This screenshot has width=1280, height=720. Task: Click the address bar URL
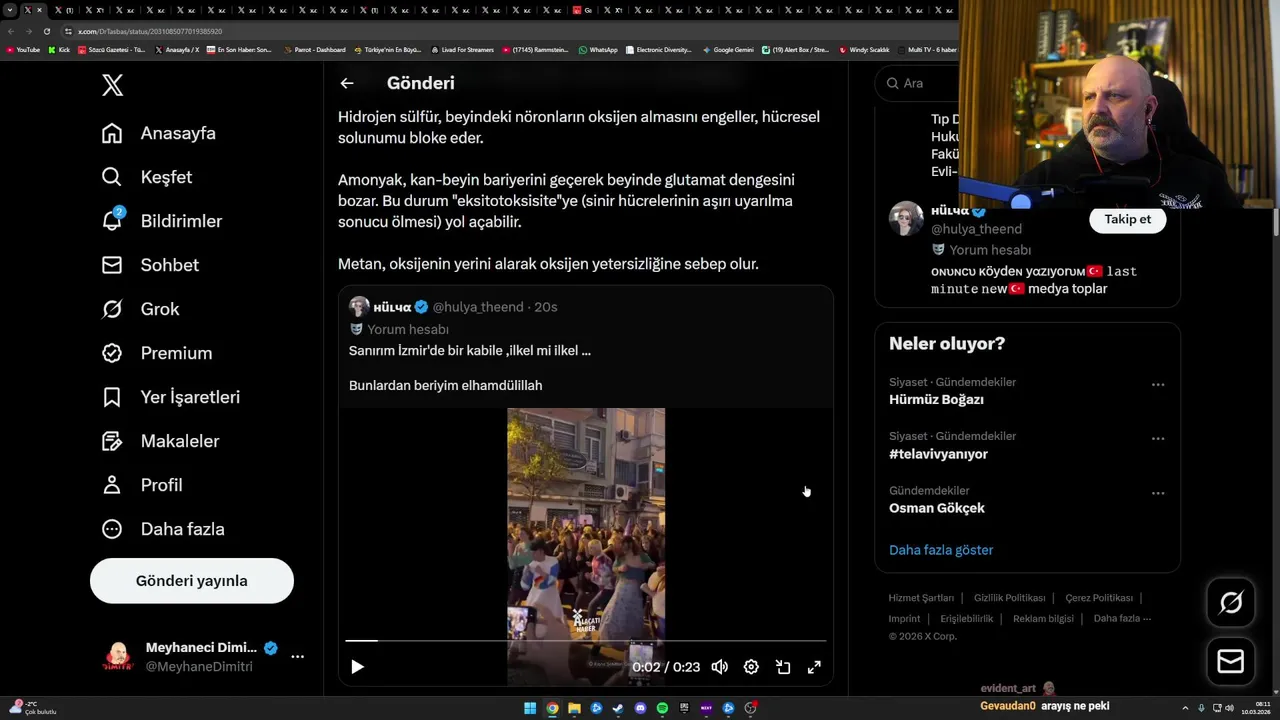coord(150,31)
